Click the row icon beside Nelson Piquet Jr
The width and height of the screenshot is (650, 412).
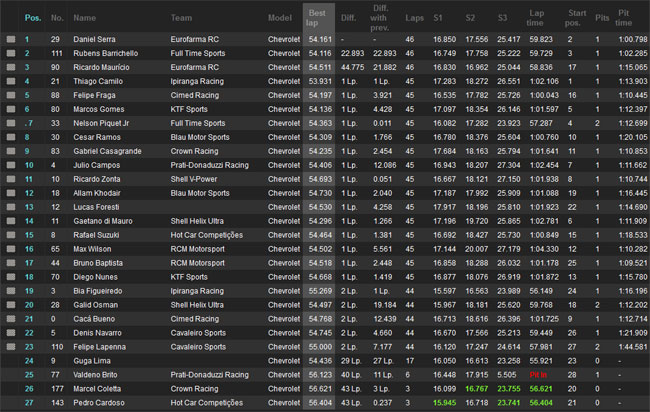pos(11,123)
